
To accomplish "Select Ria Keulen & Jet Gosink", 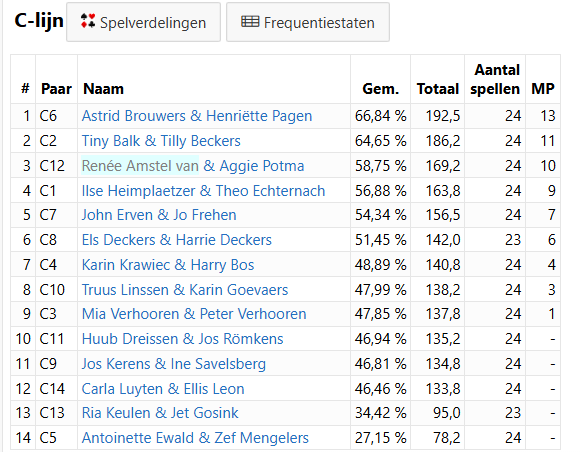I will coord(160,413).
